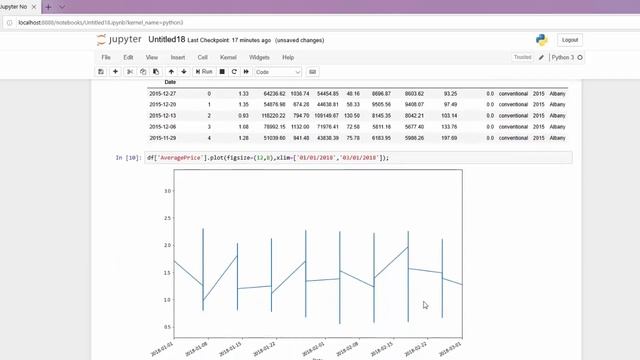Close the Jupyter Notebook browser tab

pyautogui.click(x=34, y=7)
